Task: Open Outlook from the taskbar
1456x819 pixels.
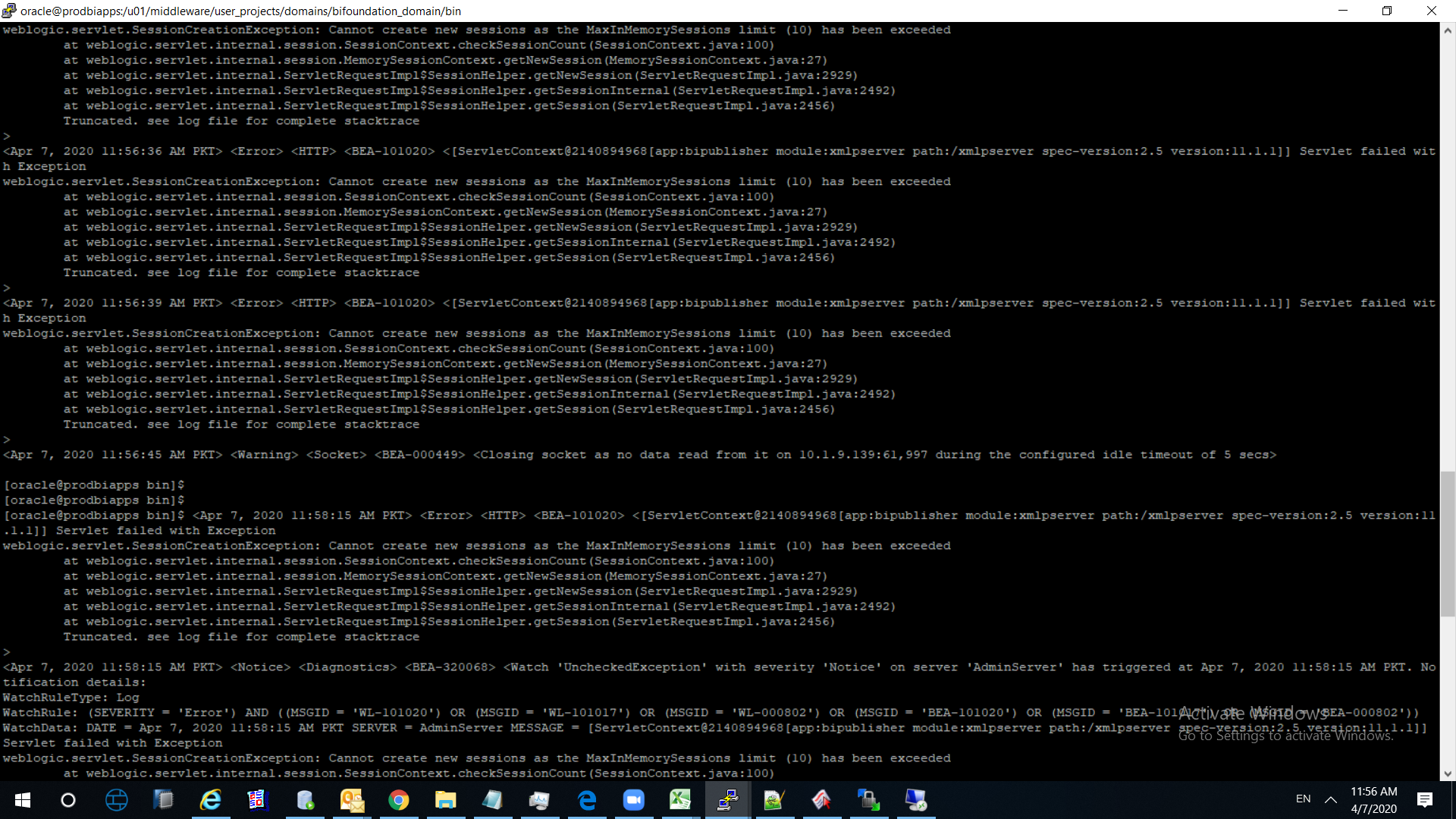Action: point(351,800)
